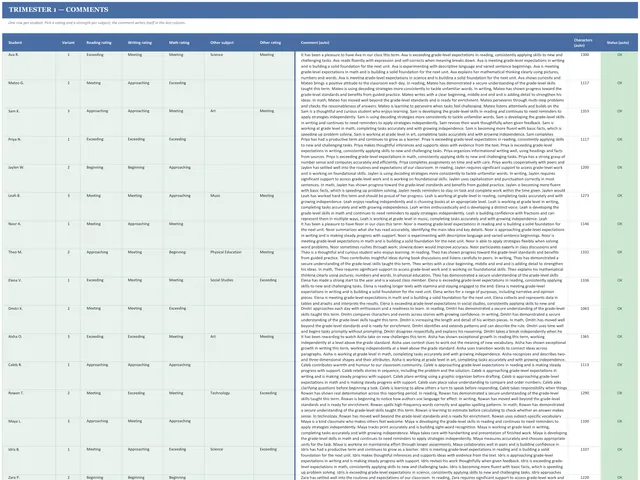Click the auto comment for Ava R.
Viewport: 640px width, 480px height.
tap(431, 66)
